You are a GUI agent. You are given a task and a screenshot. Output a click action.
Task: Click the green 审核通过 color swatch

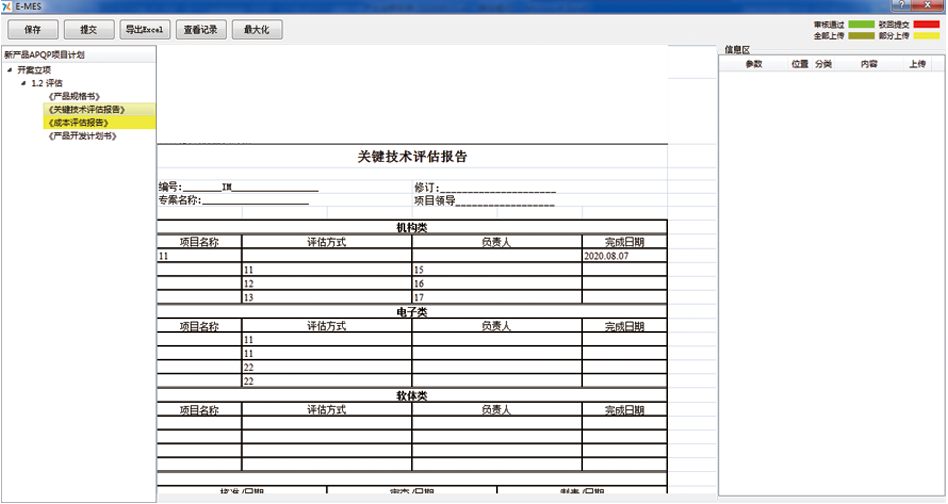point(860,24)
